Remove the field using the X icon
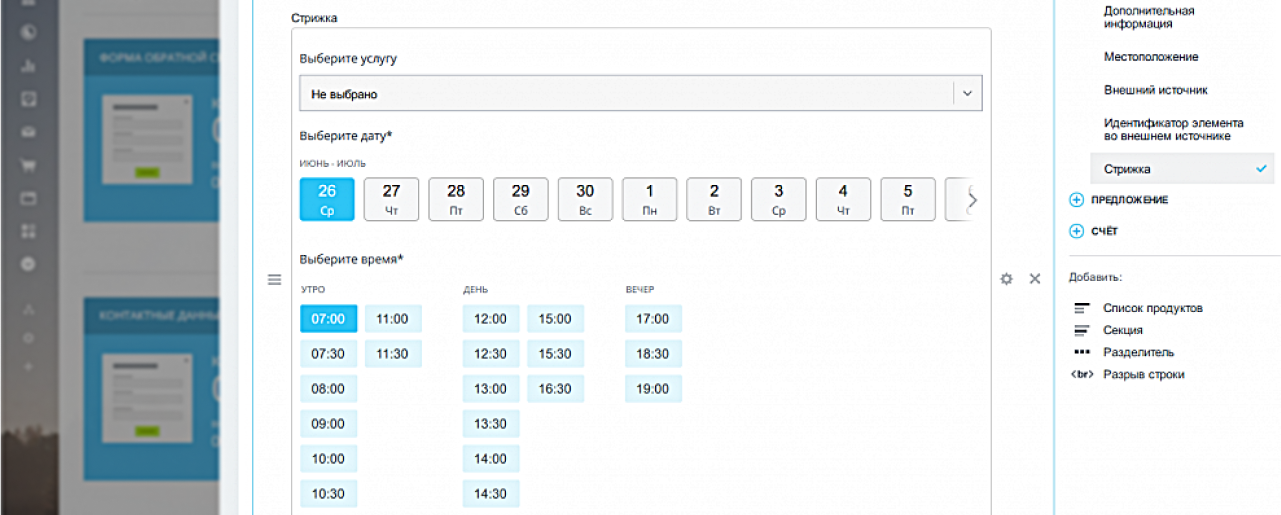Viewport: 1281px width, 515px height. tap(1035, 279)
